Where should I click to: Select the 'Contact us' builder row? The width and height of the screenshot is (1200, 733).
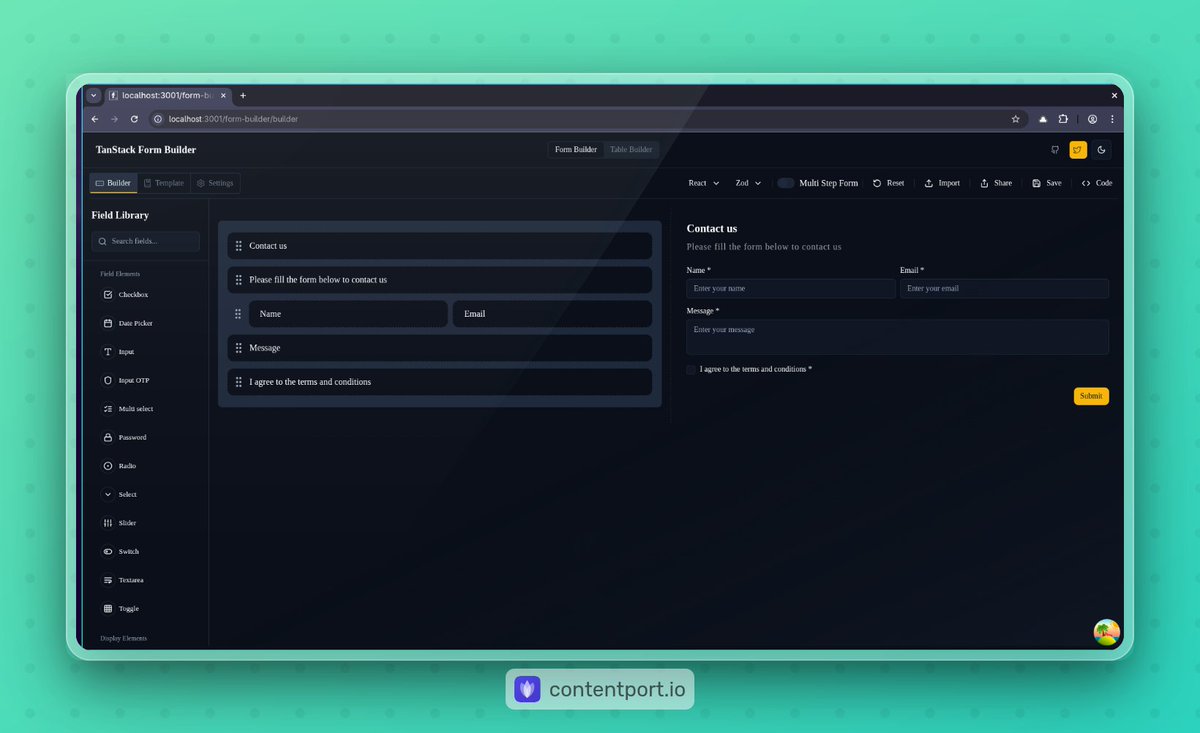pos(440,246)
